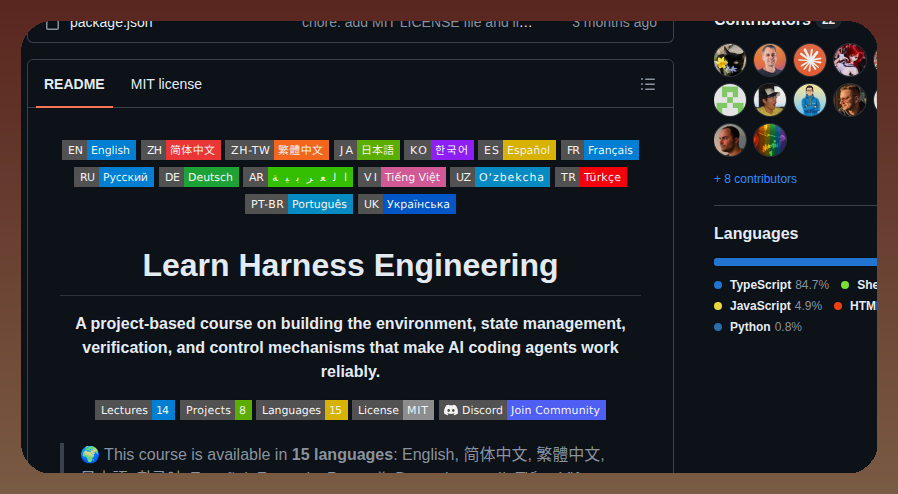Select the ES Español language badge

[517, 150]
